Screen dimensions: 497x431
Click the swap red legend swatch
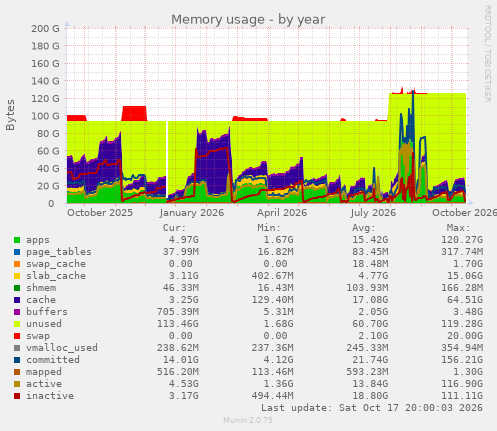coord(17,336)
